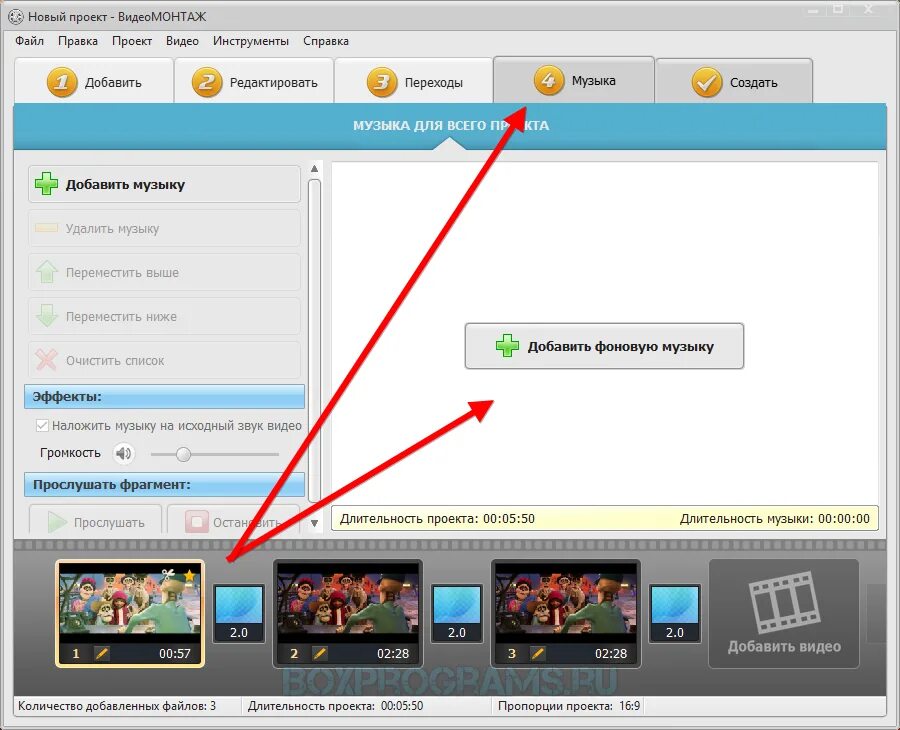Click the Переместить ниже button
The height and width of the screenshot is (730, 900).
(164, 316)
